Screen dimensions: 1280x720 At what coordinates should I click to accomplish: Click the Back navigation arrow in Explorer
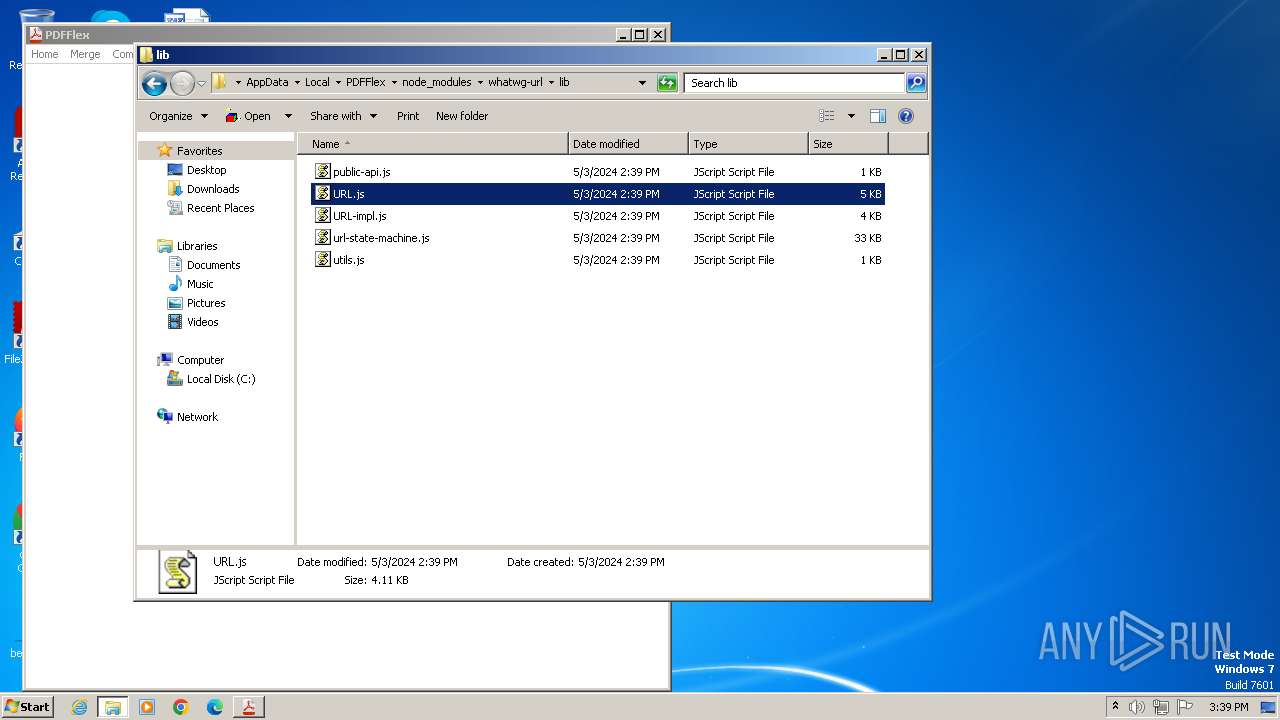(x=154, y=83)
